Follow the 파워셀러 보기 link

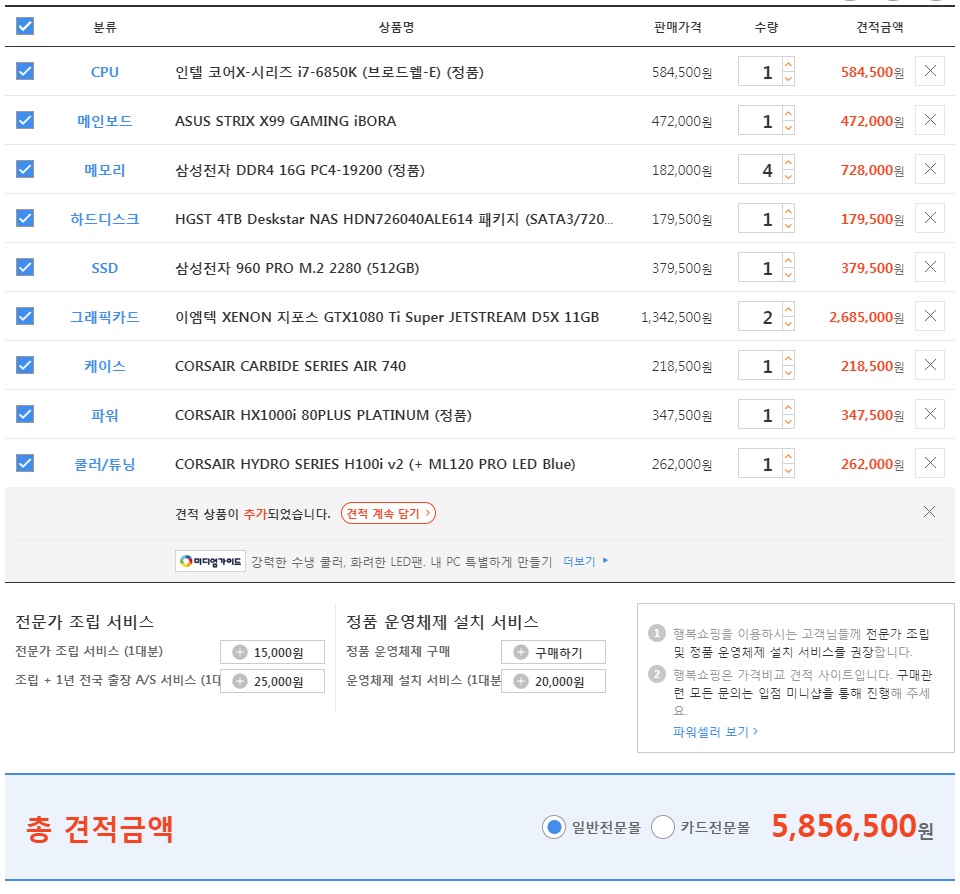[715, 732]
